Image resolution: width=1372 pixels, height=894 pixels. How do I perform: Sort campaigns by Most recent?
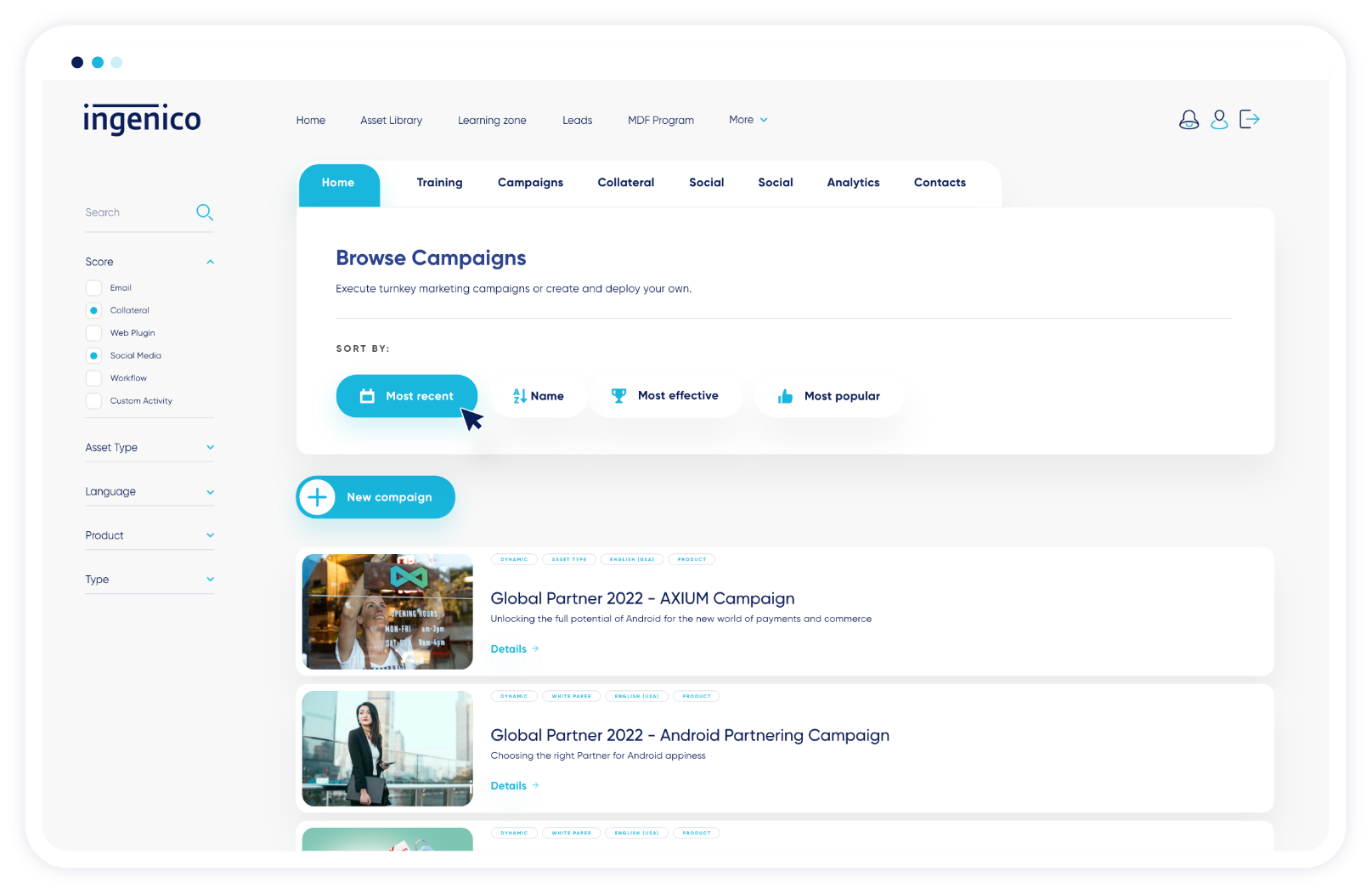[x=407, y=396]
